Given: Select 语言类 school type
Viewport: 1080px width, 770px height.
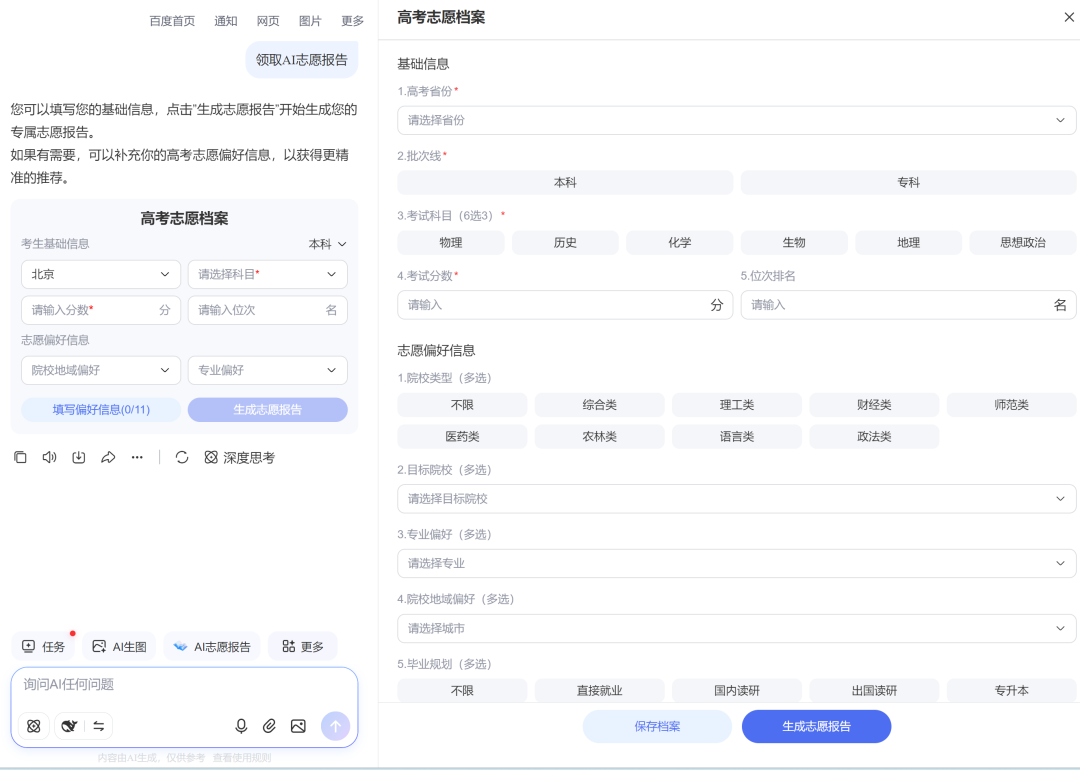Looking at the screenshot, I should pos(736,437).
